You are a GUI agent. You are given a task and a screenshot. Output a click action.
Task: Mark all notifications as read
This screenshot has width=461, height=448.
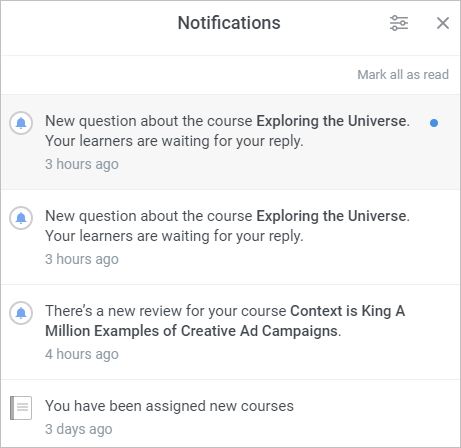(x=403, y=75)
